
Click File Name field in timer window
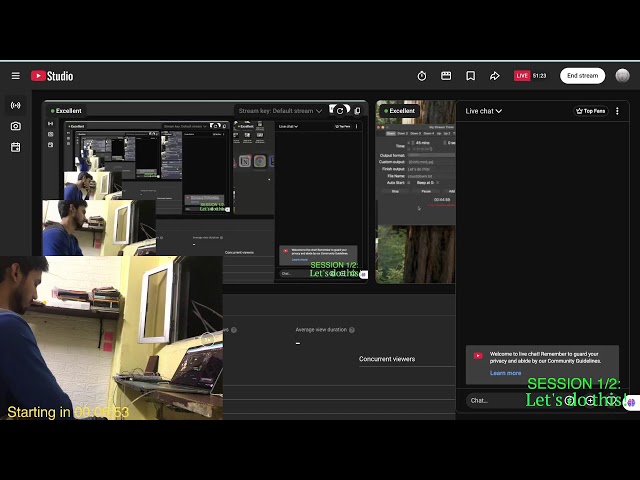coord(431,176)
